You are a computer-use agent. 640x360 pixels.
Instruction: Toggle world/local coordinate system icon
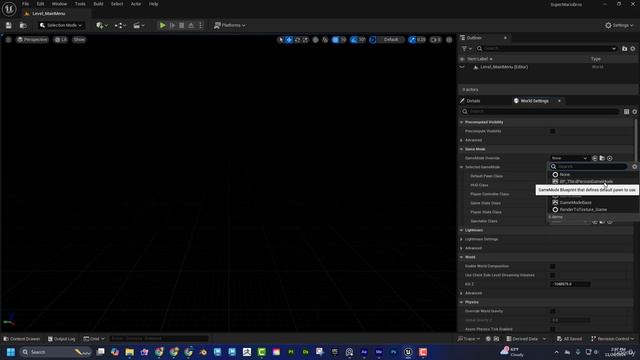tap(316, 40)
